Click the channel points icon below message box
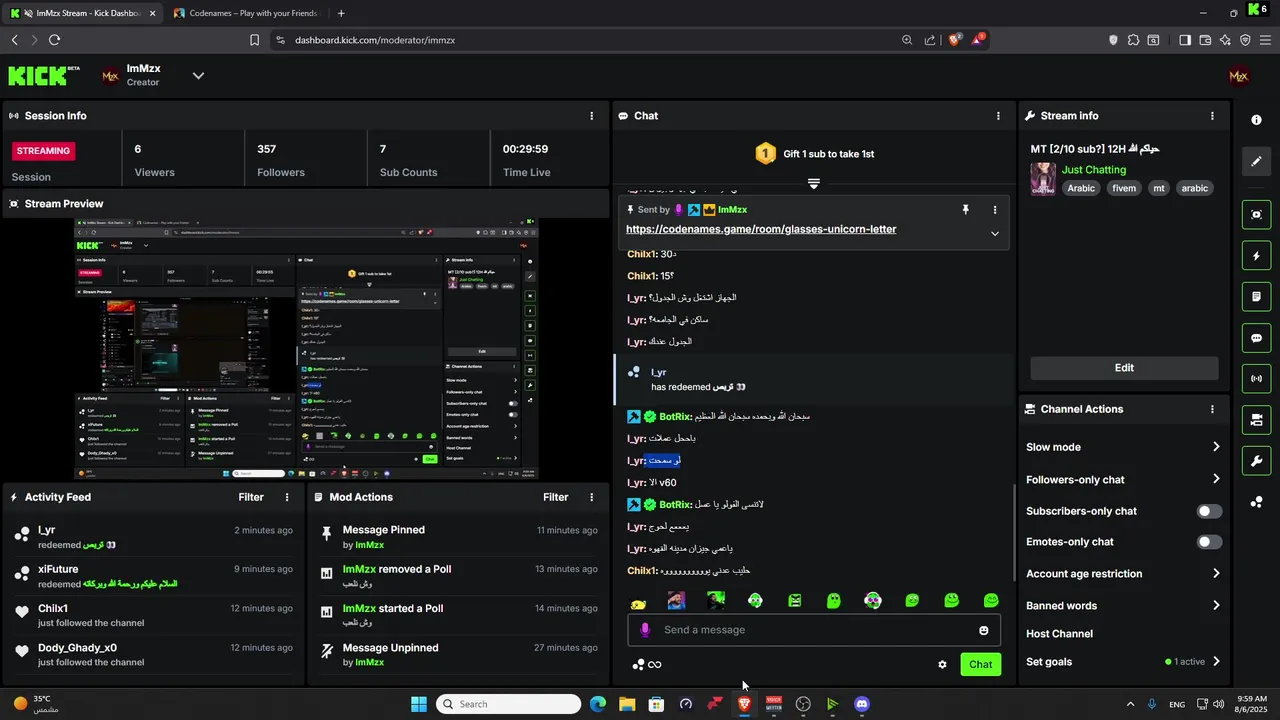Viewport: 1280px width, 720px height. (639, 665)
